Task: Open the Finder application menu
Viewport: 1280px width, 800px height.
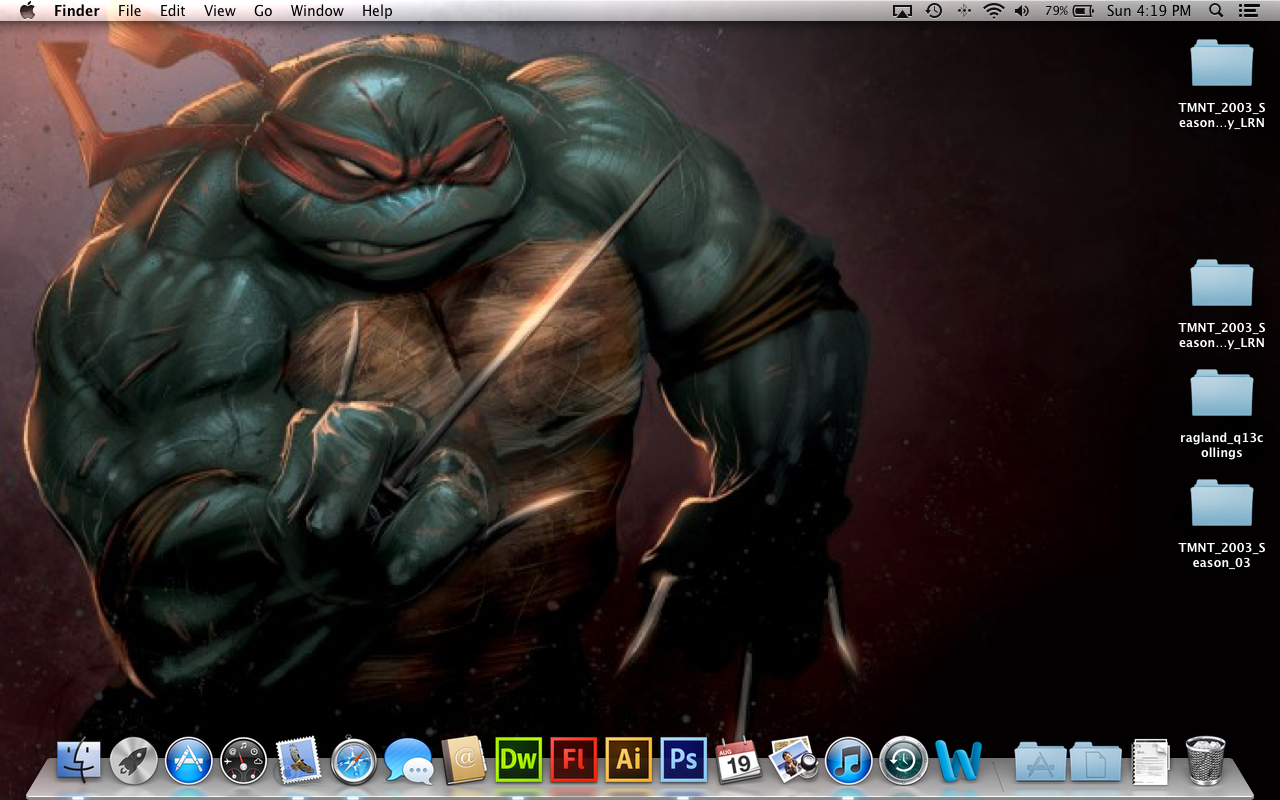Action: 76,11
